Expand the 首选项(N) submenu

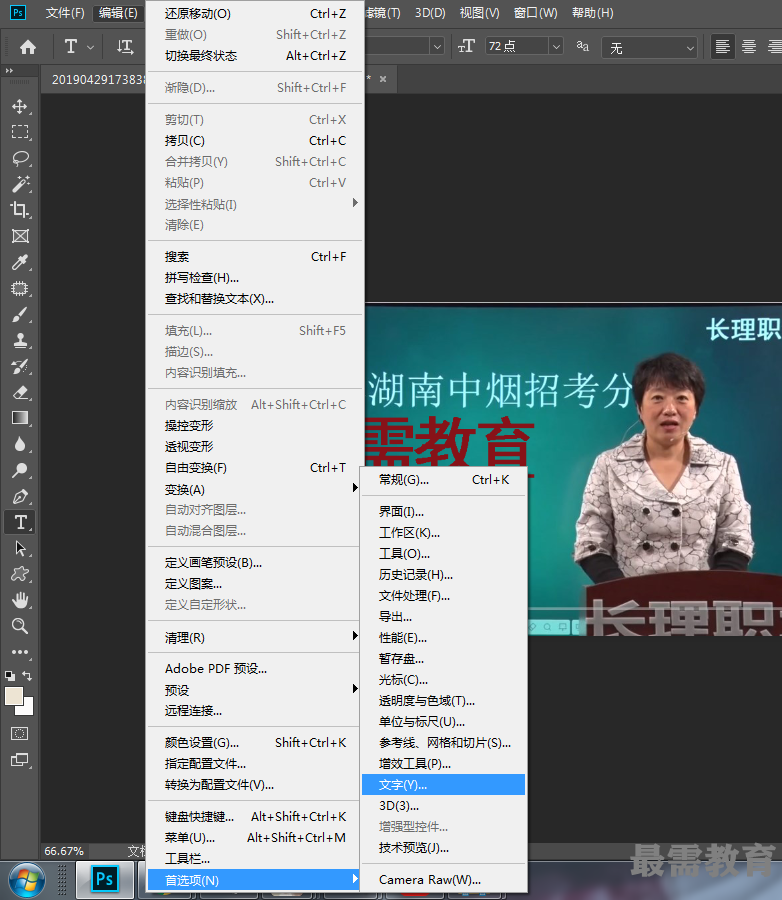(x=254, y=880)
